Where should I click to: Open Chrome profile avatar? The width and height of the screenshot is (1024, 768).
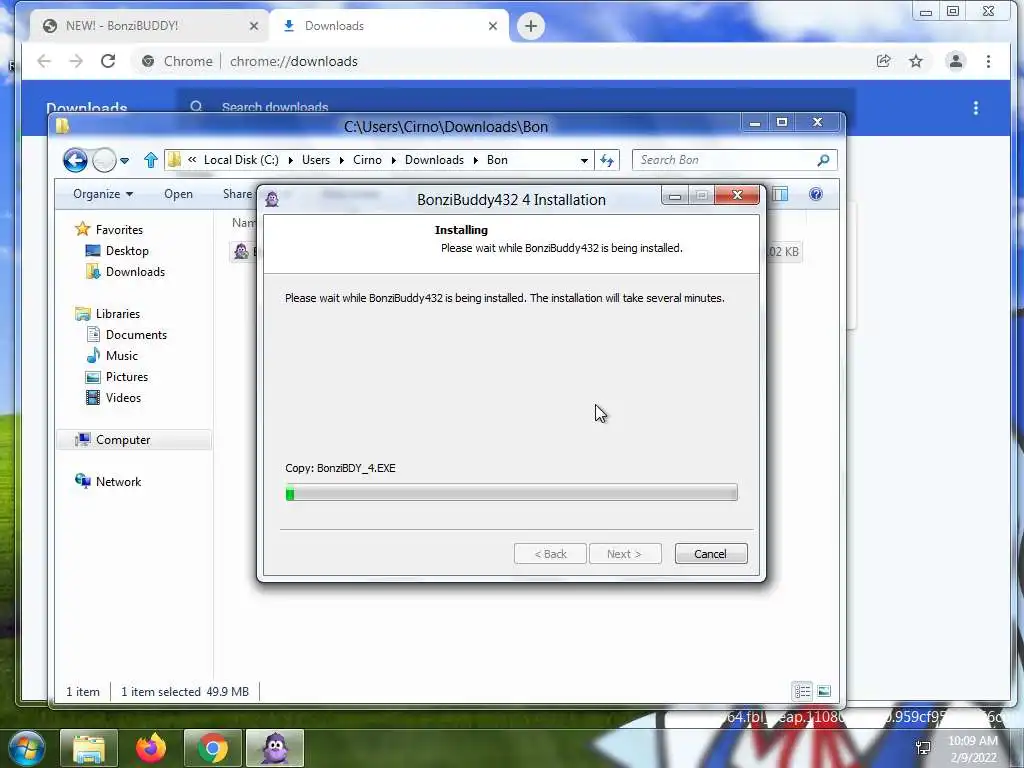[956, 61]
